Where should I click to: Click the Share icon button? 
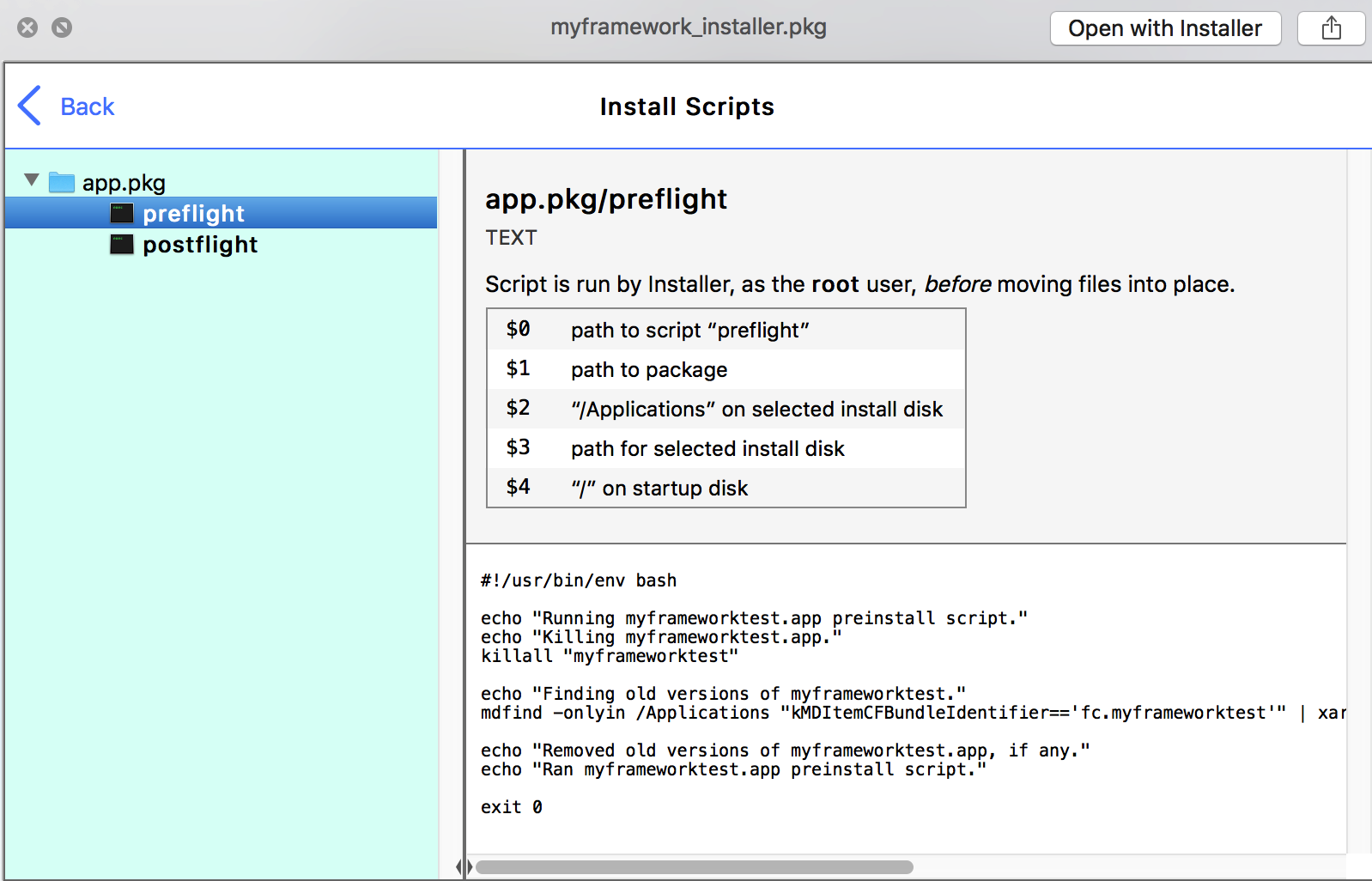coord(1331,28)
